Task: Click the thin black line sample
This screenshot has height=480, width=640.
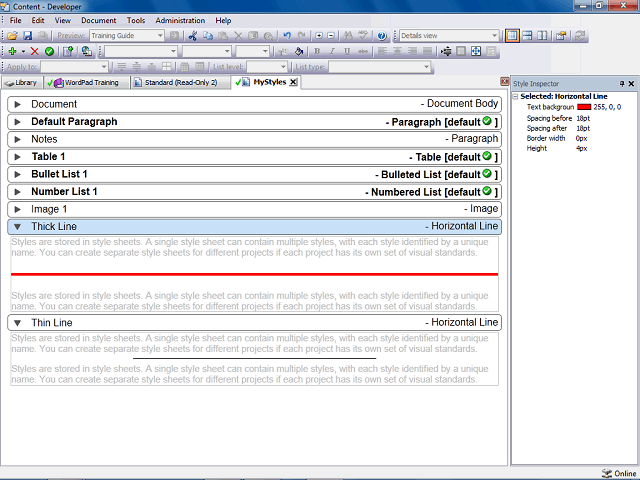Action: (254, 359)
